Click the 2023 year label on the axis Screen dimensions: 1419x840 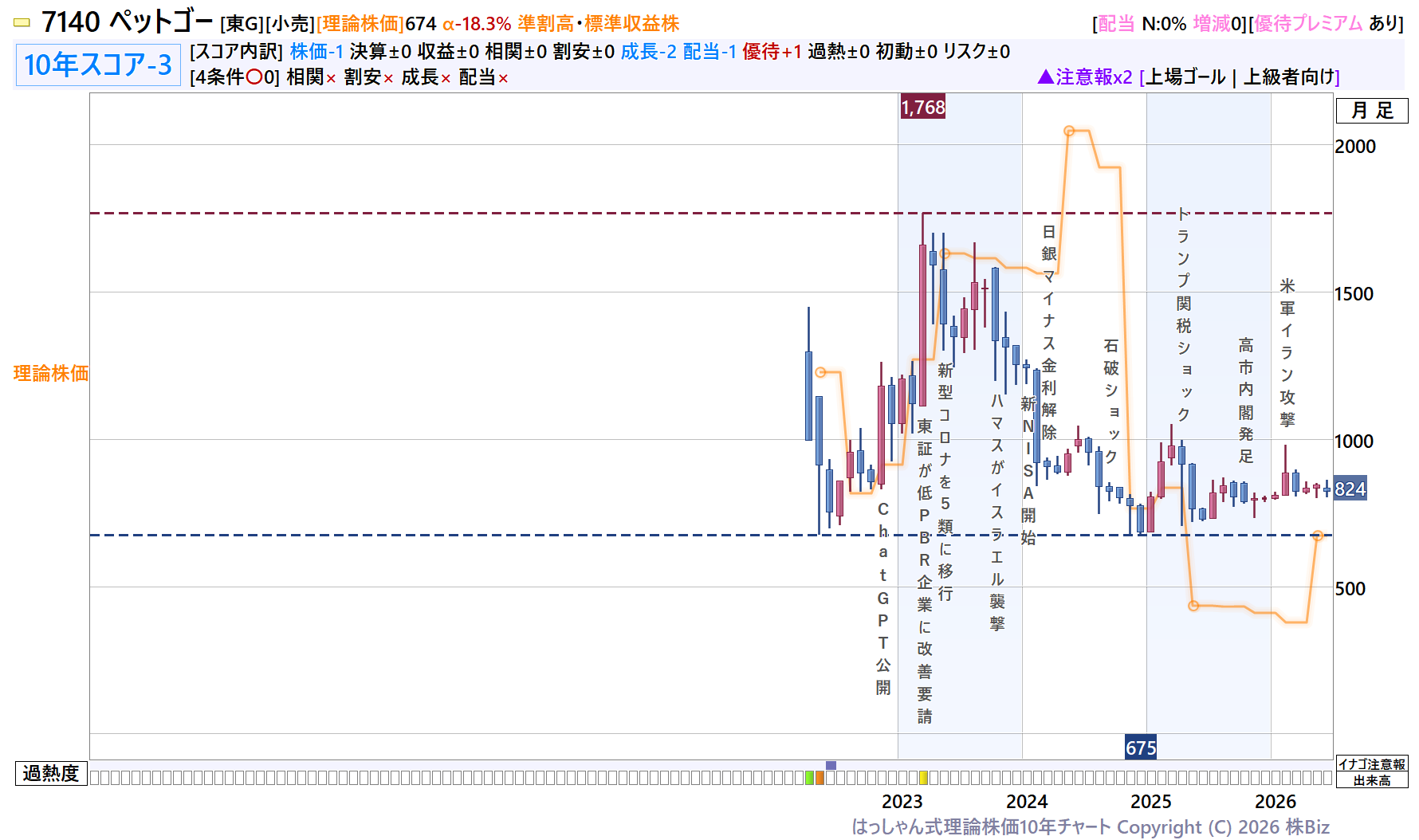(902, 801)
